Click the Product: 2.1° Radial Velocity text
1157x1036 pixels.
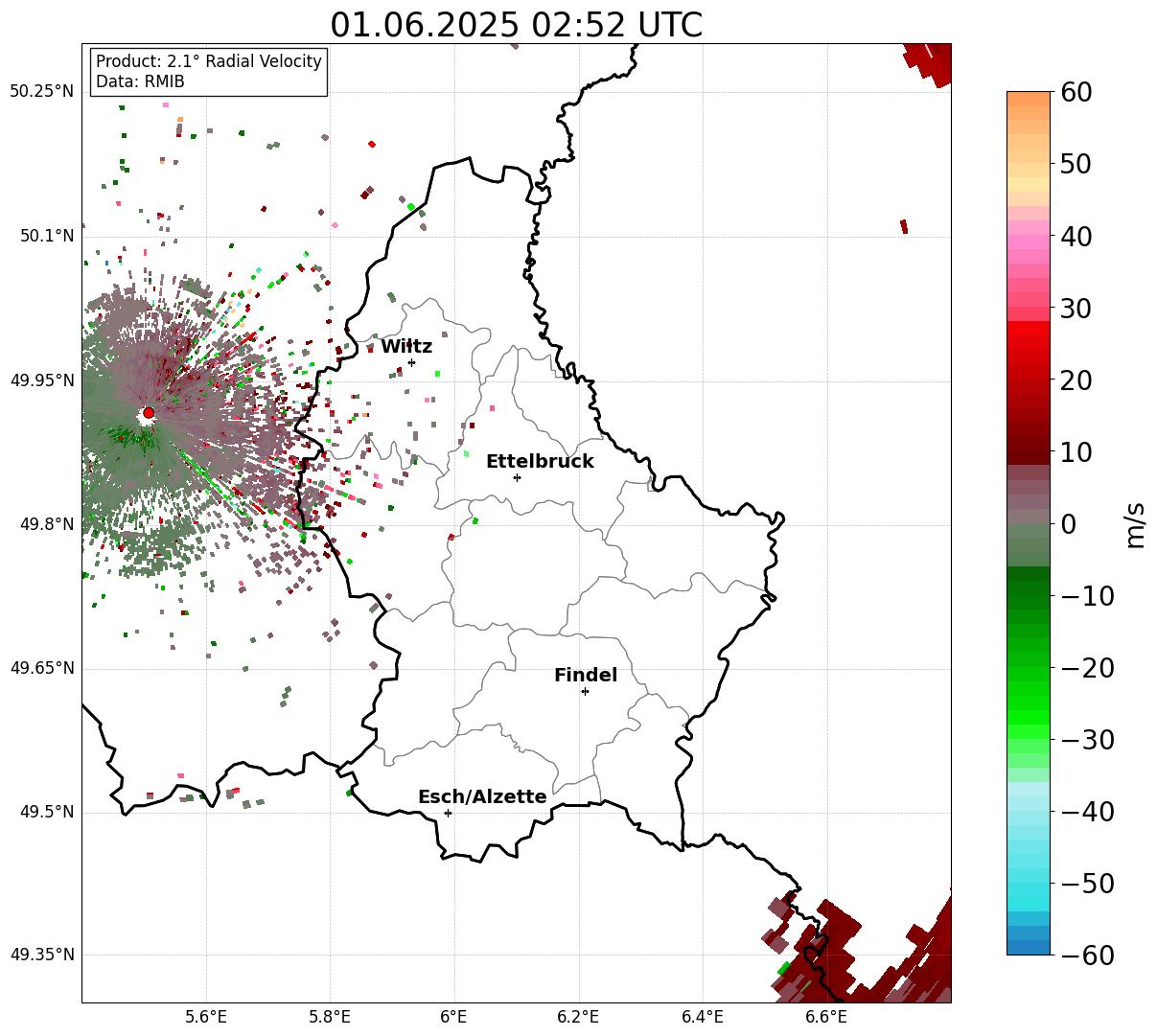(209, 61)
